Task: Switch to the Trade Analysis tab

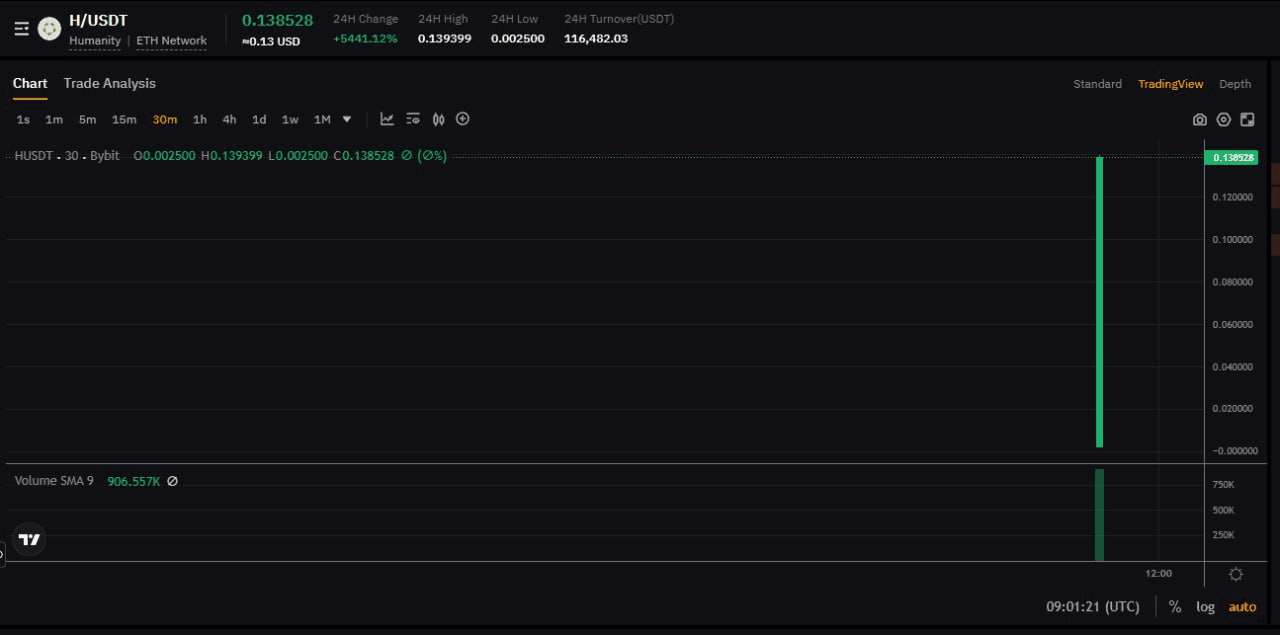Action: coord(110,83)
